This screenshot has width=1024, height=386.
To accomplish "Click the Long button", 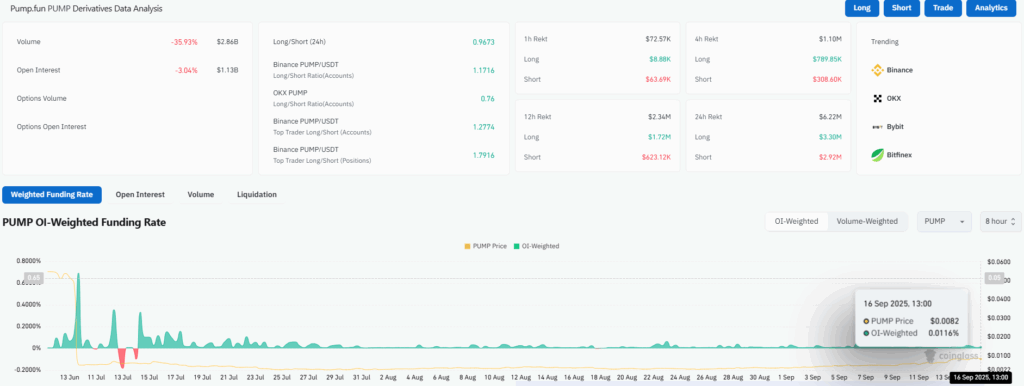I will coord(861,8).
